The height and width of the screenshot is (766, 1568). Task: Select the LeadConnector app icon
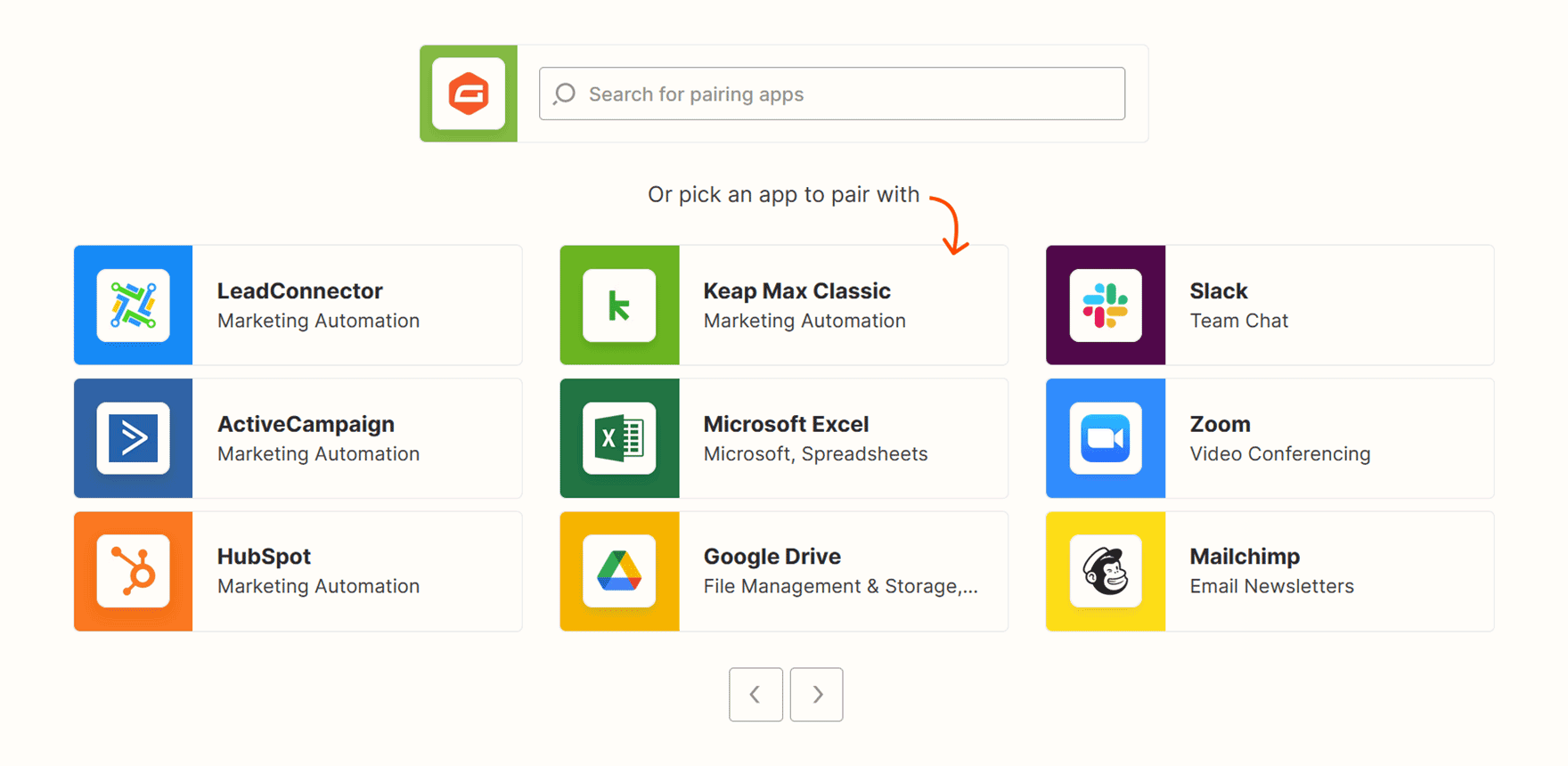pyautogui.click(x=134, y=306)
